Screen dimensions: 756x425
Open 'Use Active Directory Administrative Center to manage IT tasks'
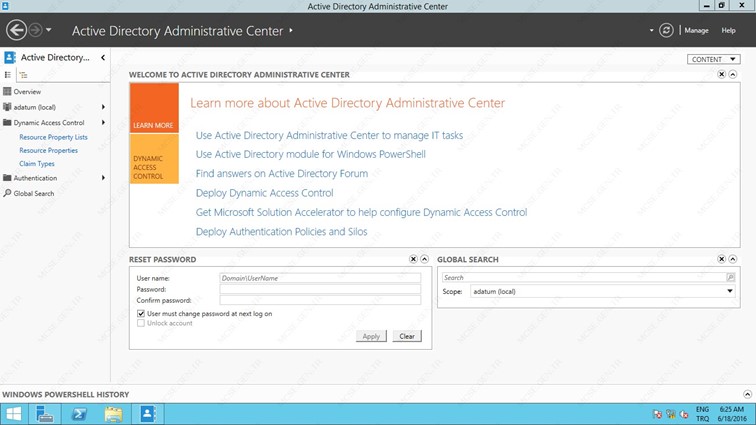point(329,136)
